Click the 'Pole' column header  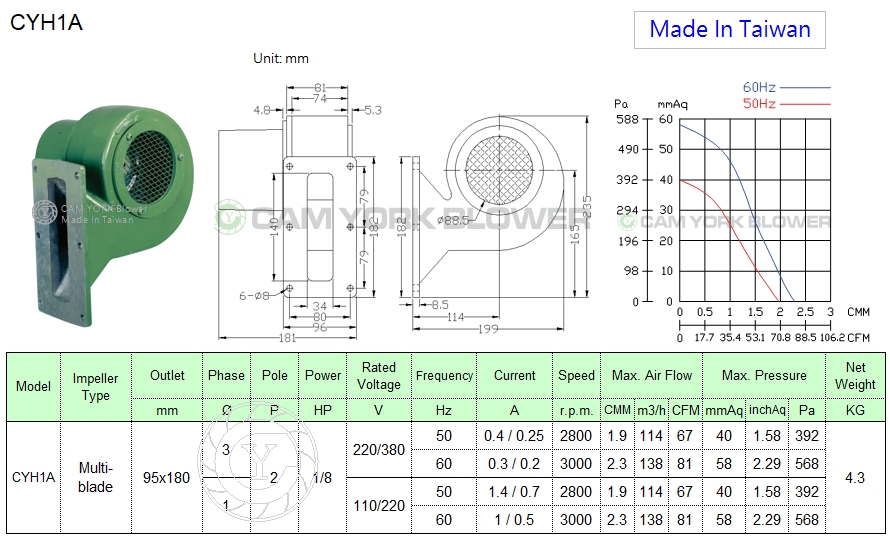tap(274, 376)
